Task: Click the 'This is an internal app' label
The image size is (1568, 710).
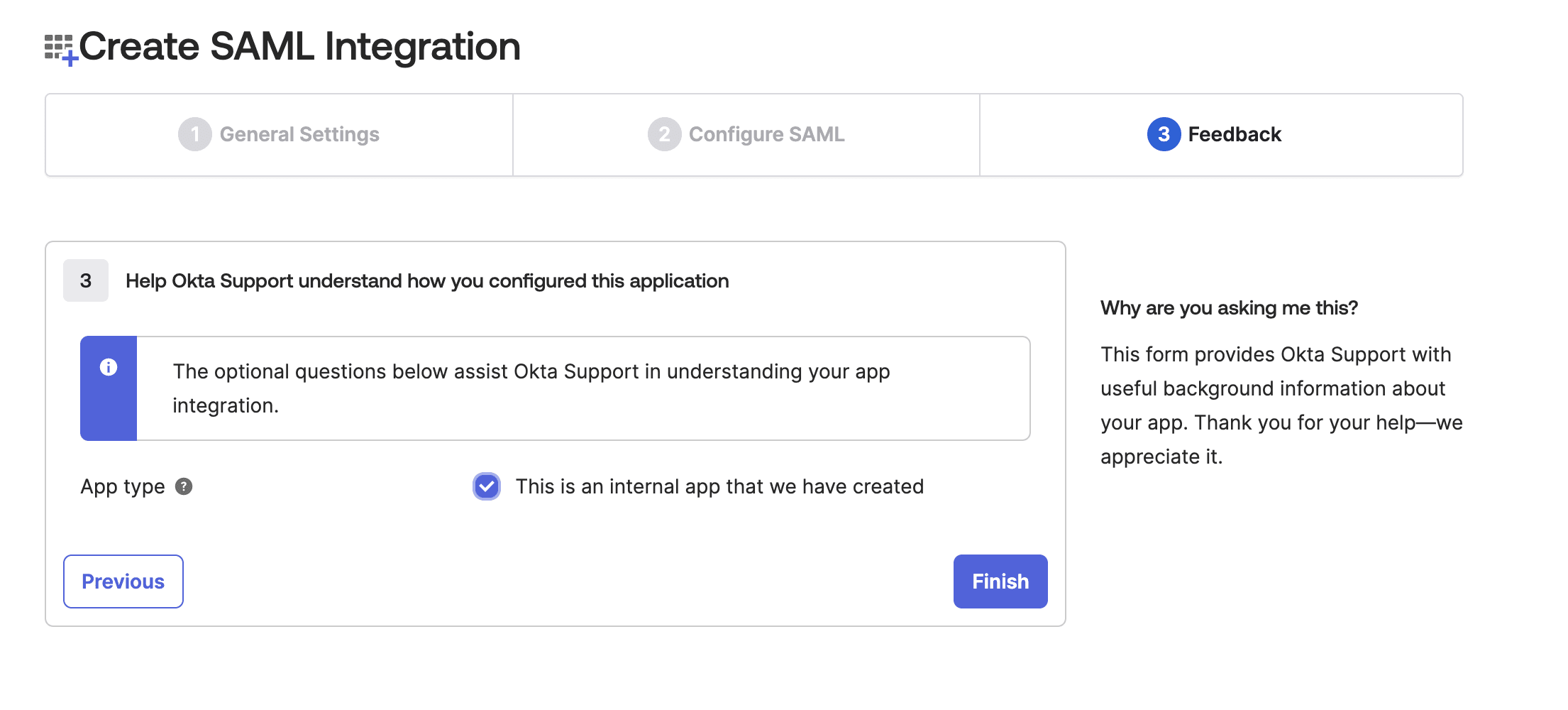Action: (719, 486)
